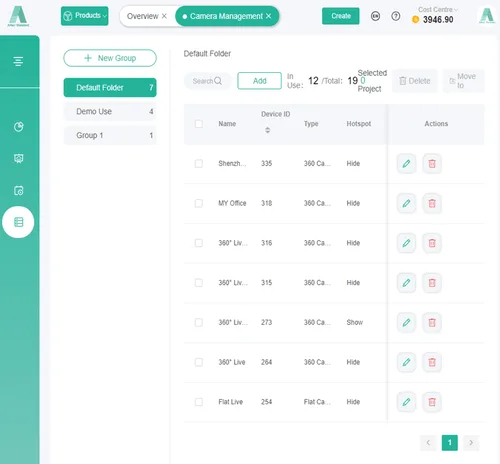Click the Name column header
This screenshot has width=500, height=464.
click(x=227, y=124)
